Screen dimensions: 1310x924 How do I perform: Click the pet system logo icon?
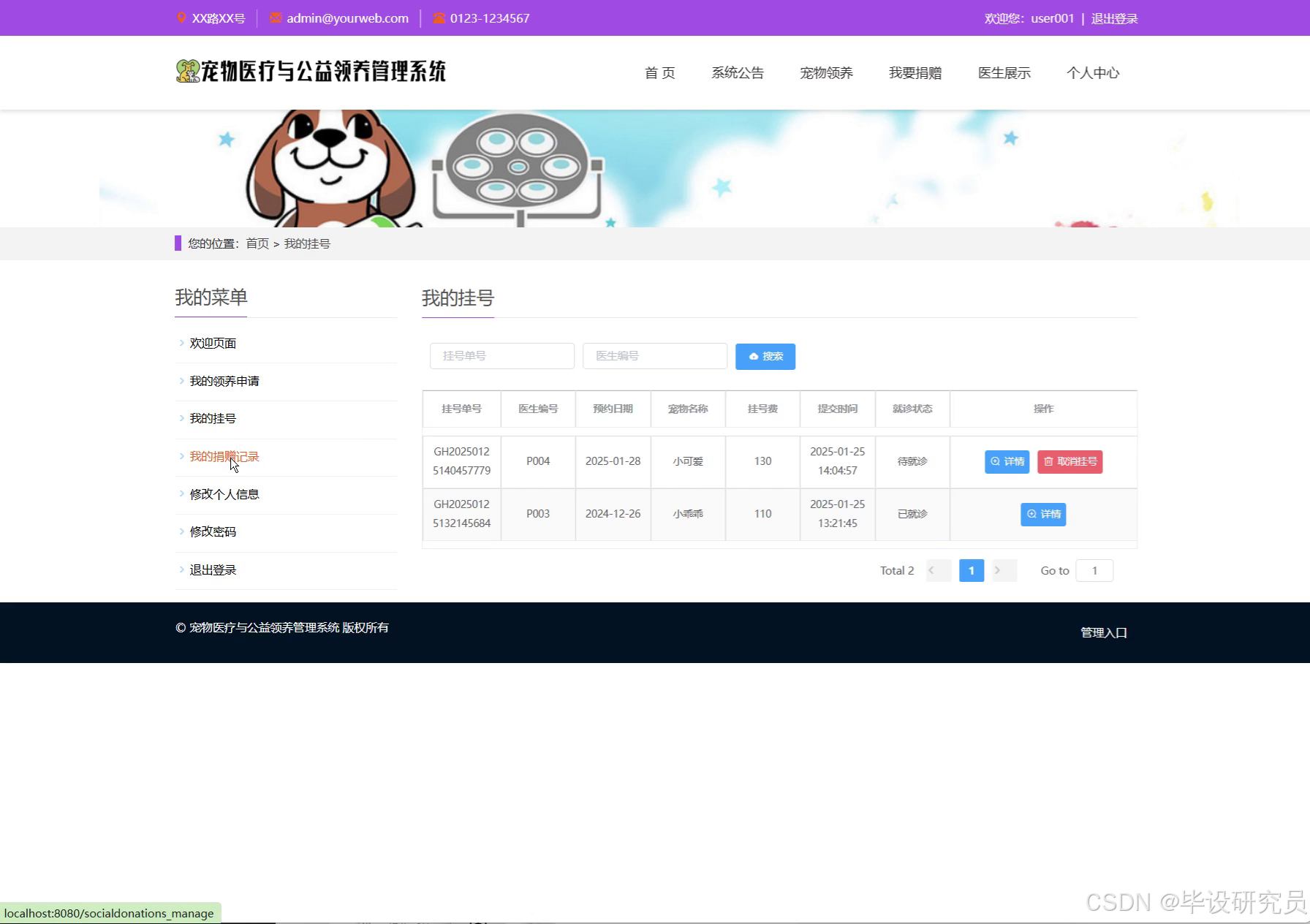(x=188, y=71)
